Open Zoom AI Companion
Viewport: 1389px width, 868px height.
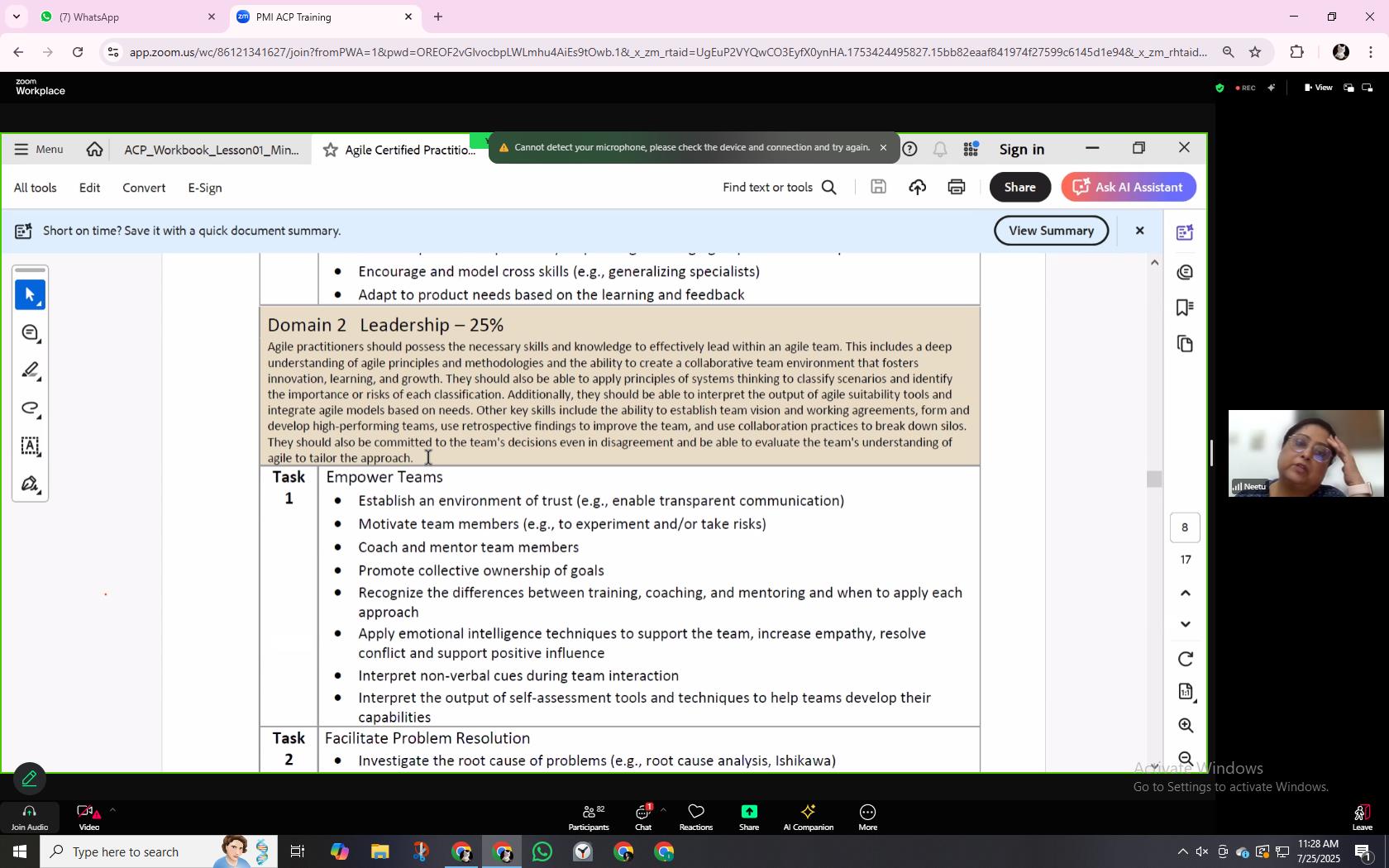click(x=808, y=817)
